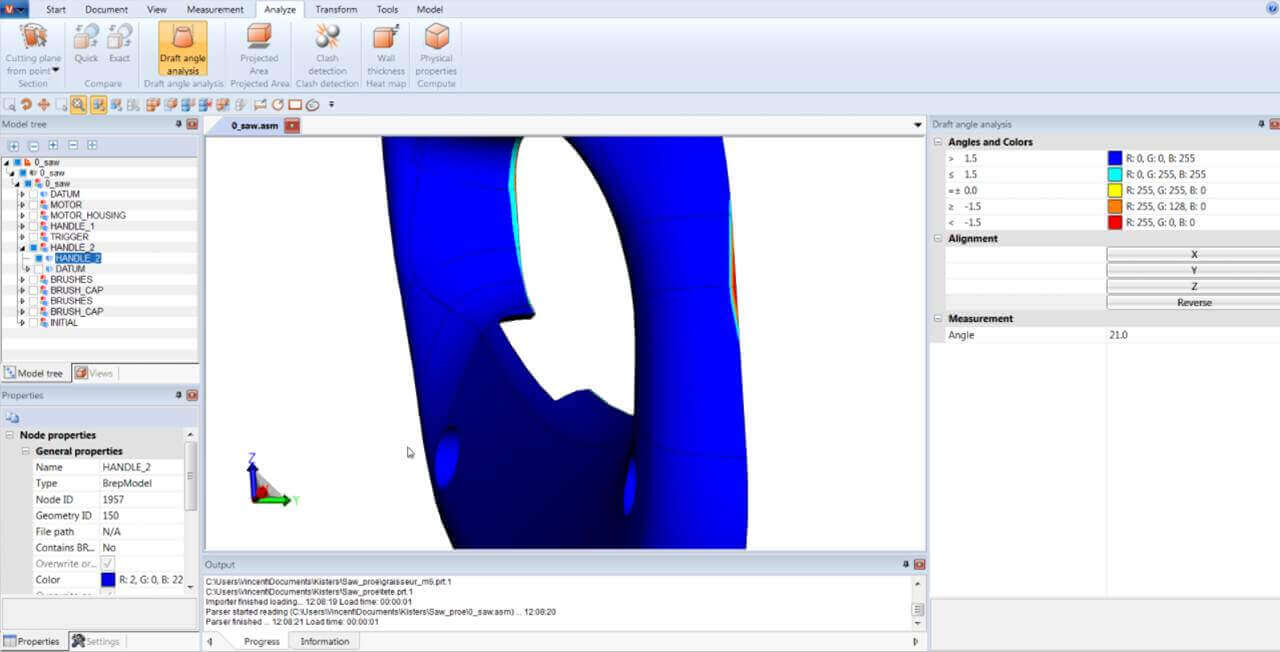
Task: Run the Exact compare tool
Action: click(x=119, y=45)
